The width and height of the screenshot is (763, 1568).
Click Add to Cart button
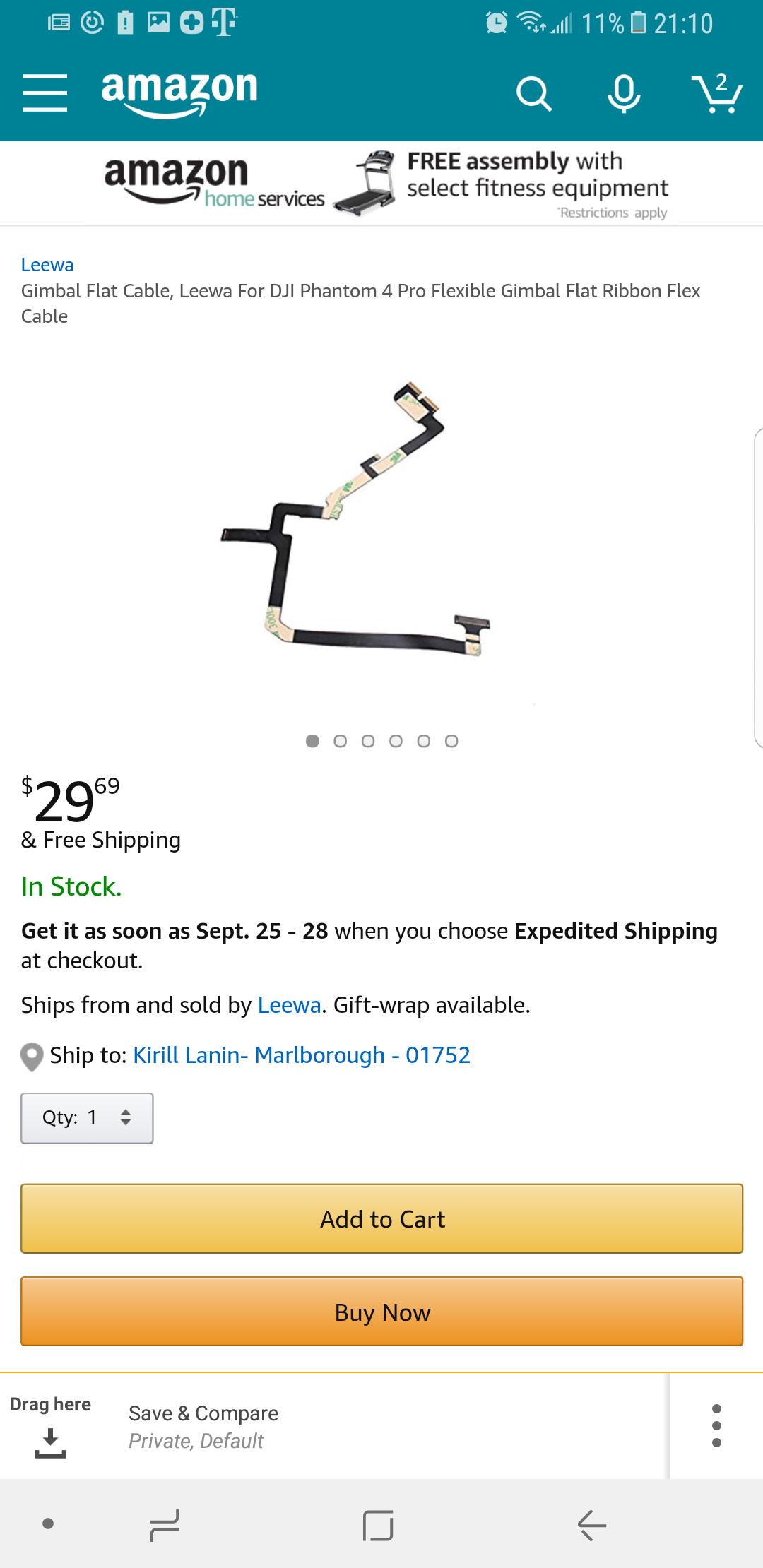(x=382, y=1219)
